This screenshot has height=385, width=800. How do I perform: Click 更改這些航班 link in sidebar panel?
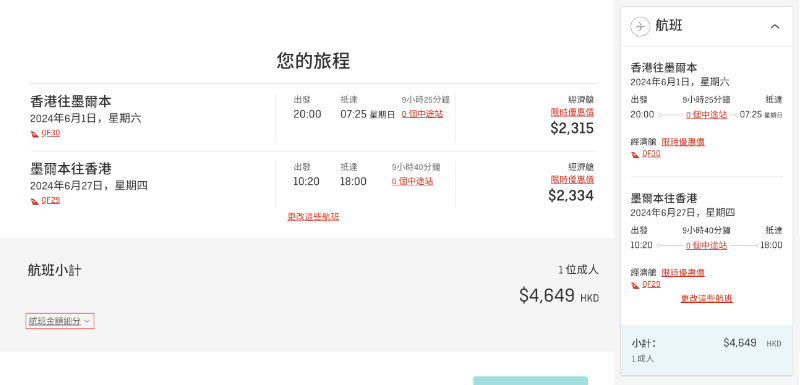707,298
